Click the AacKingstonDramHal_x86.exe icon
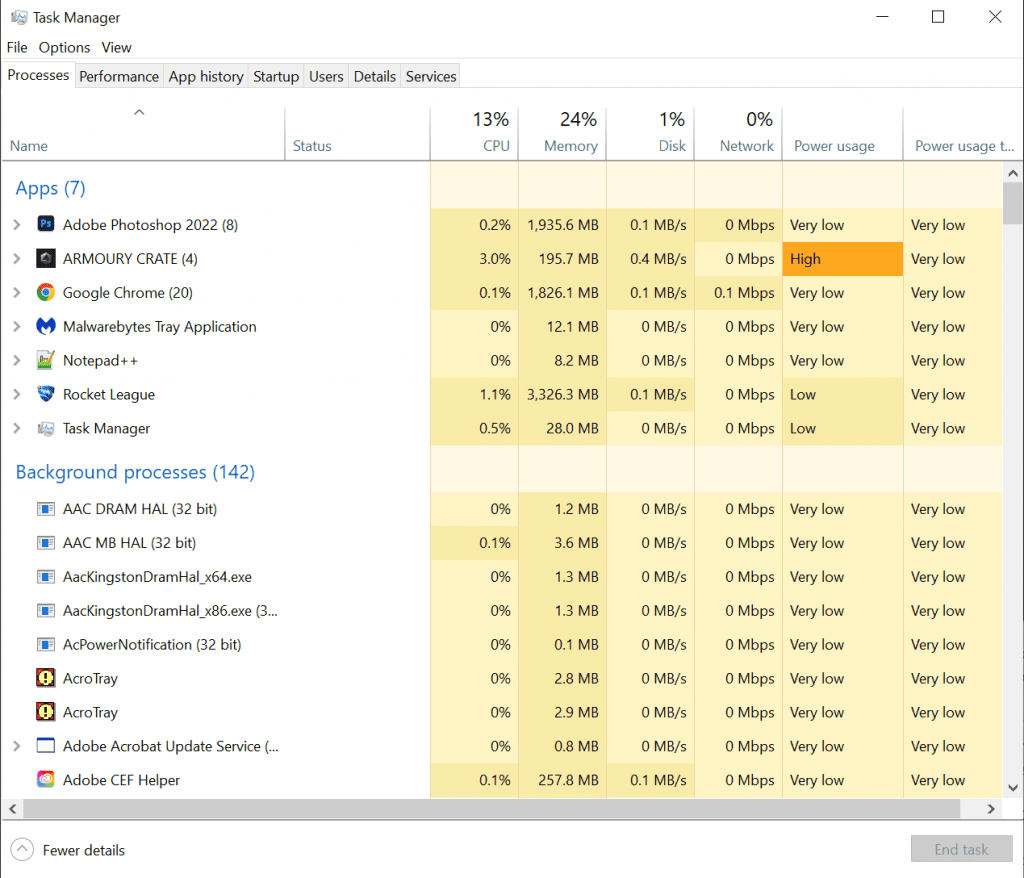This screenshot has width=1024, height=878. point(45,611)
